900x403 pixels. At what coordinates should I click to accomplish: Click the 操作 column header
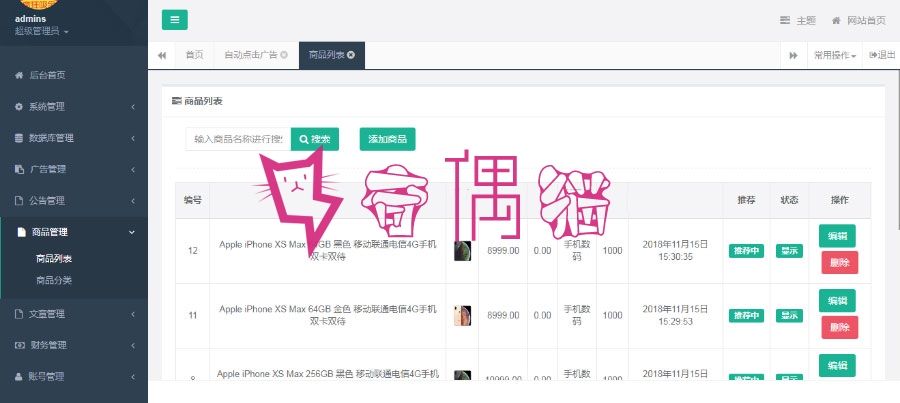[x=840, y=200]
